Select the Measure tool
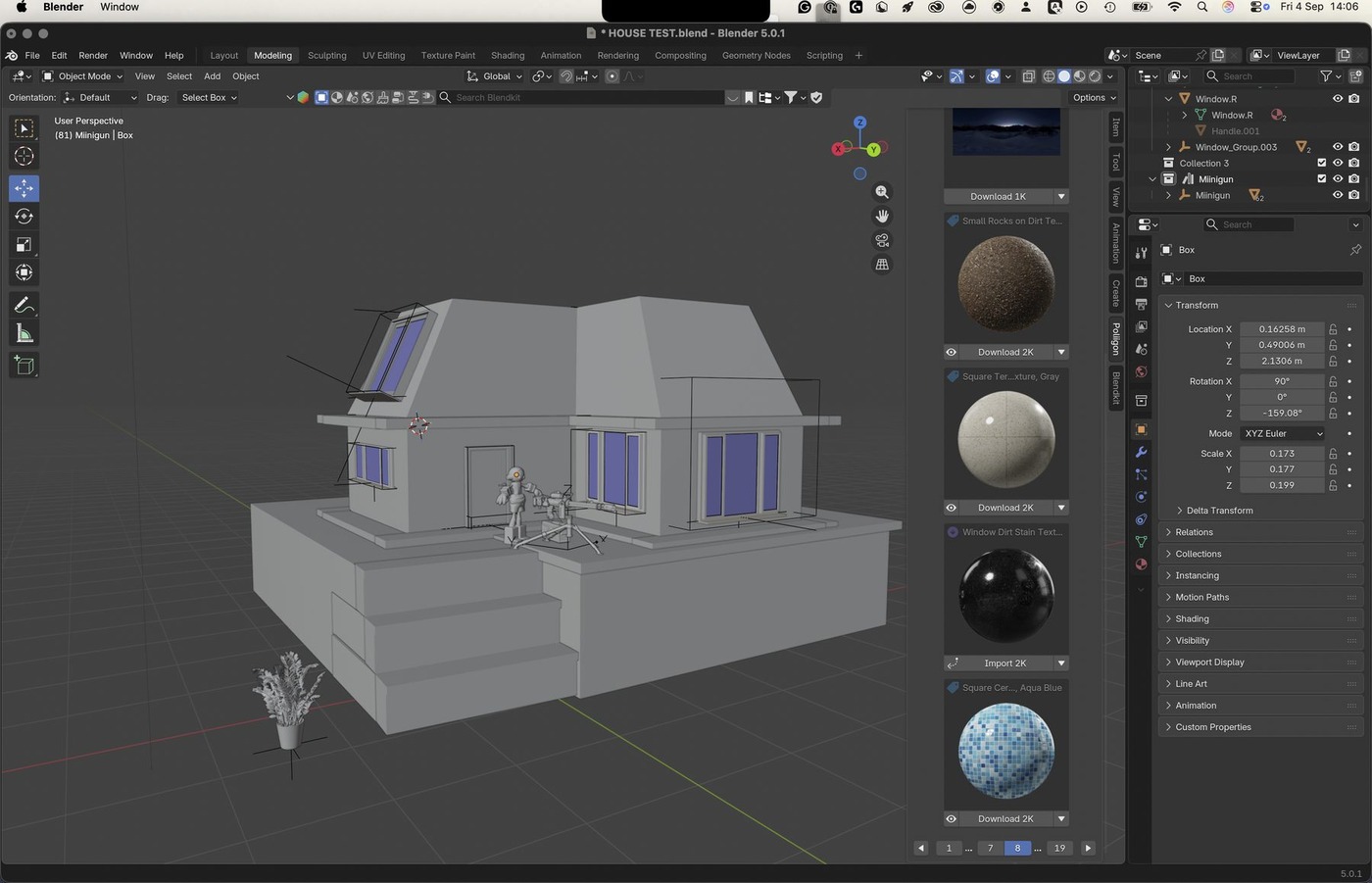This screenshot has width=1372, height=883. coord(24,334)
